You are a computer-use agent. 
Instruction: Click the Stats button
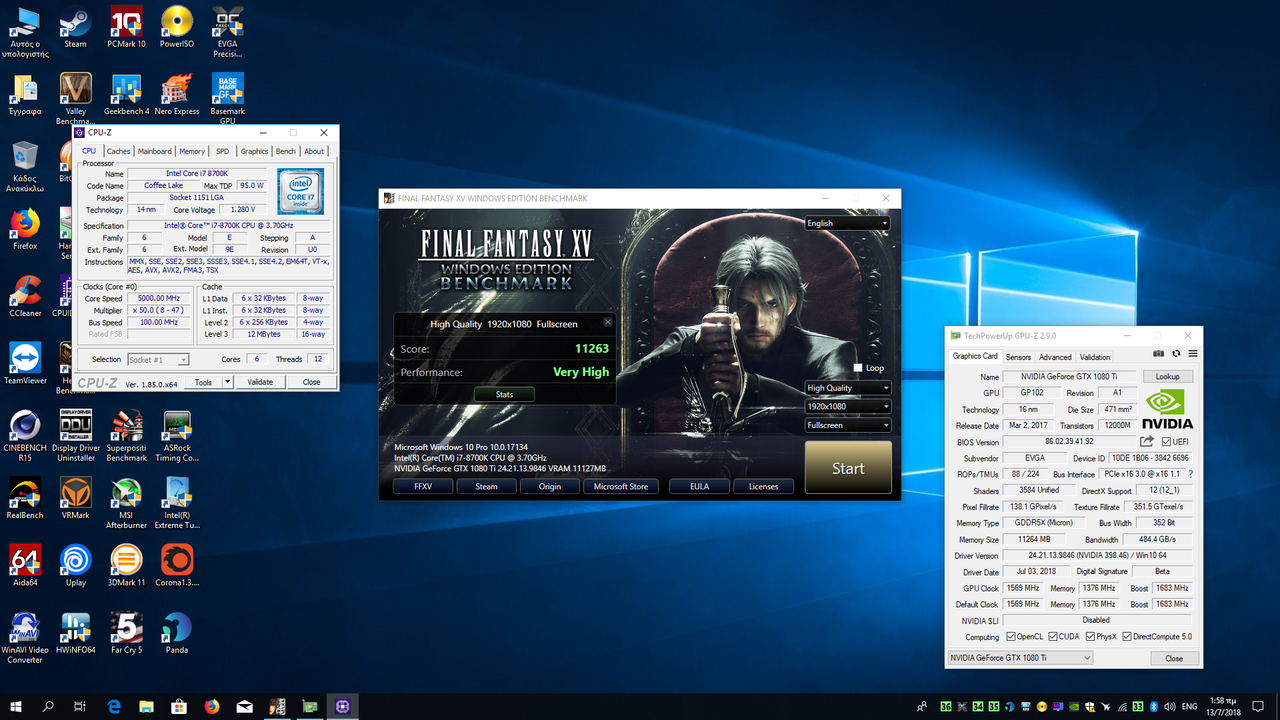504,394
